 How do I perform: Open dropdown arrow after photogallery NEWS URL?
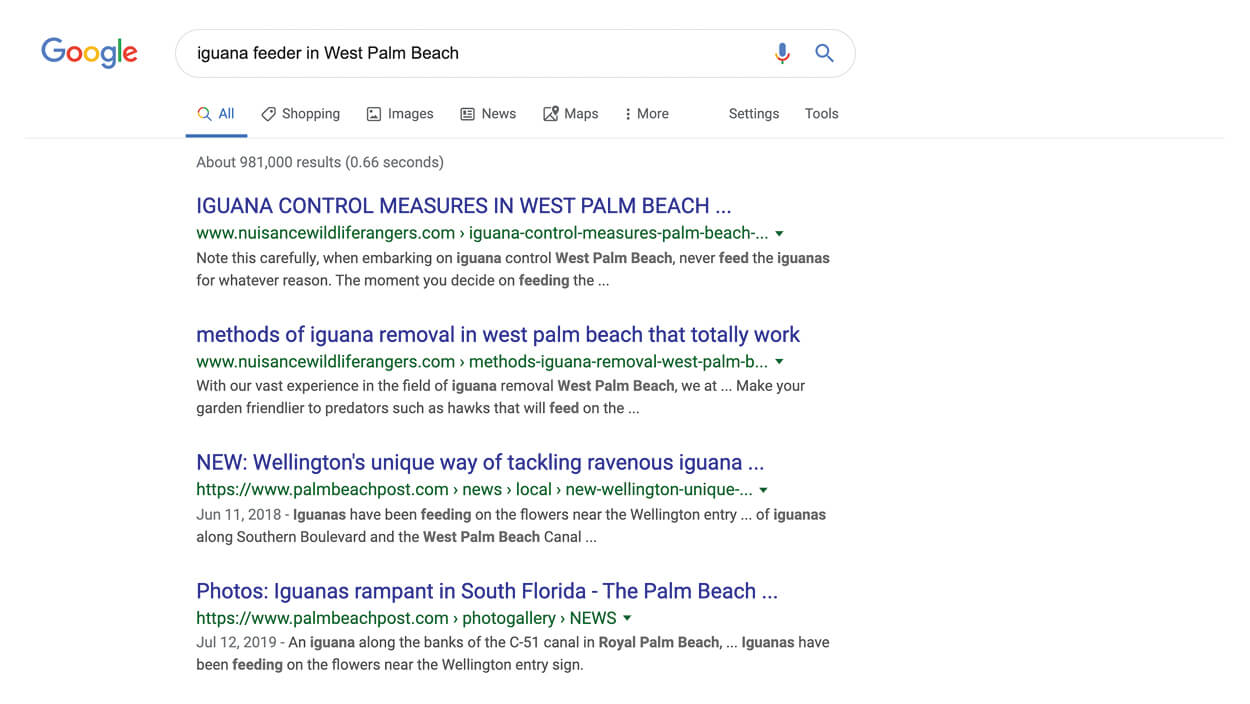pyautogui.click(x=627, y=618)
